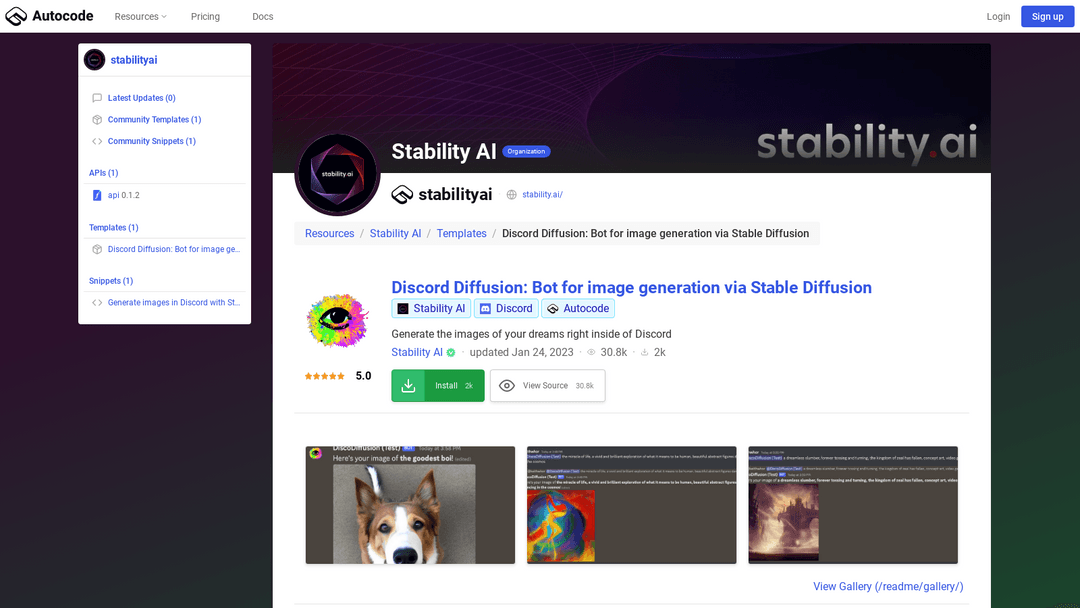This screenshot has width=1080, height=608.
Task: Open api 0.1.2 in the sidebar
Action: coord(123,196)
